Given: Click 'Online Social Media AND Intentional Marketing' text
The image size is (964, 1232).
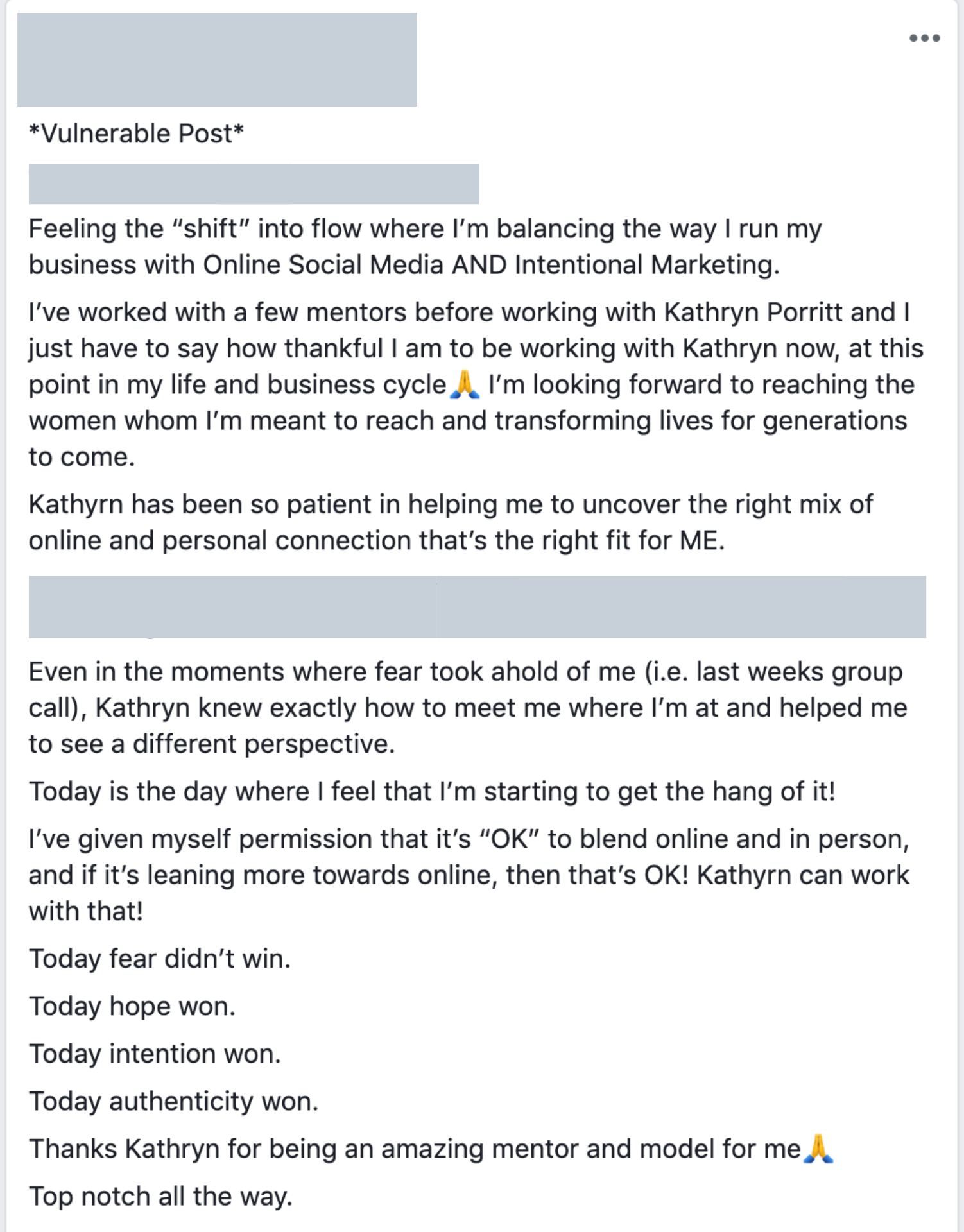Looking at the screenshot, I should pyautogui.click(x=491, y=265).
